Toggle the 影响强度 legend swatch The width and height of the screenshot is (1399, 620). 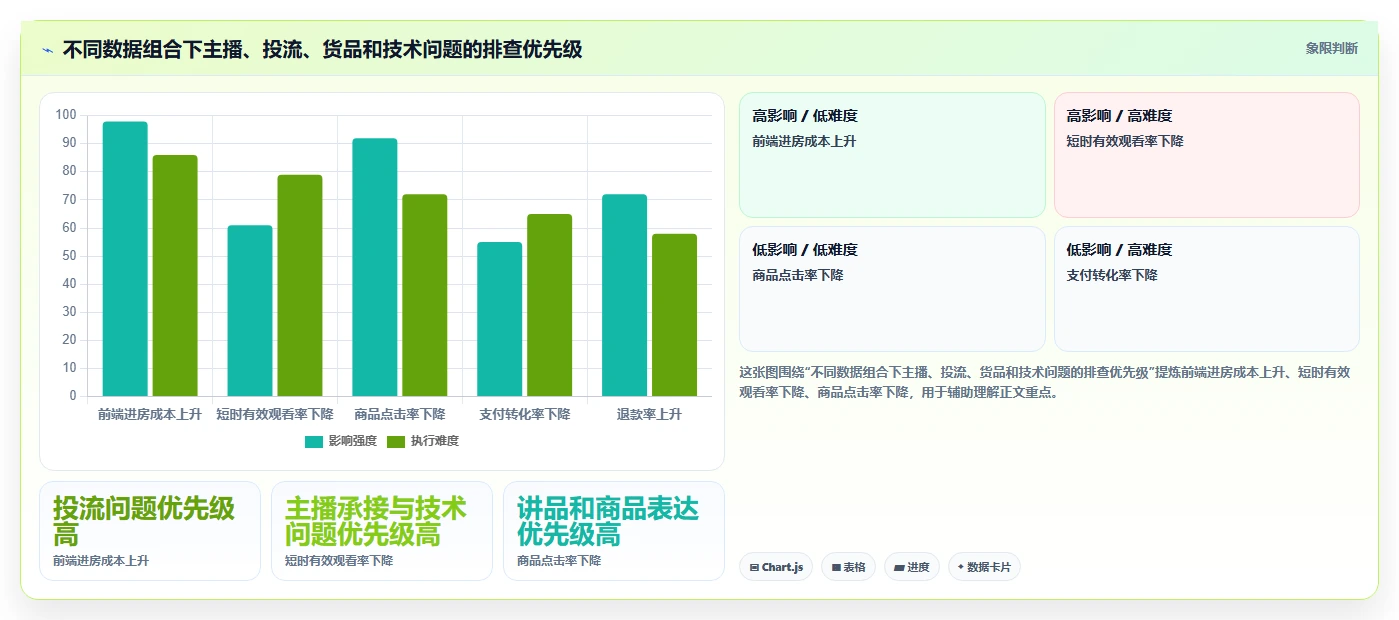(314, 442)
